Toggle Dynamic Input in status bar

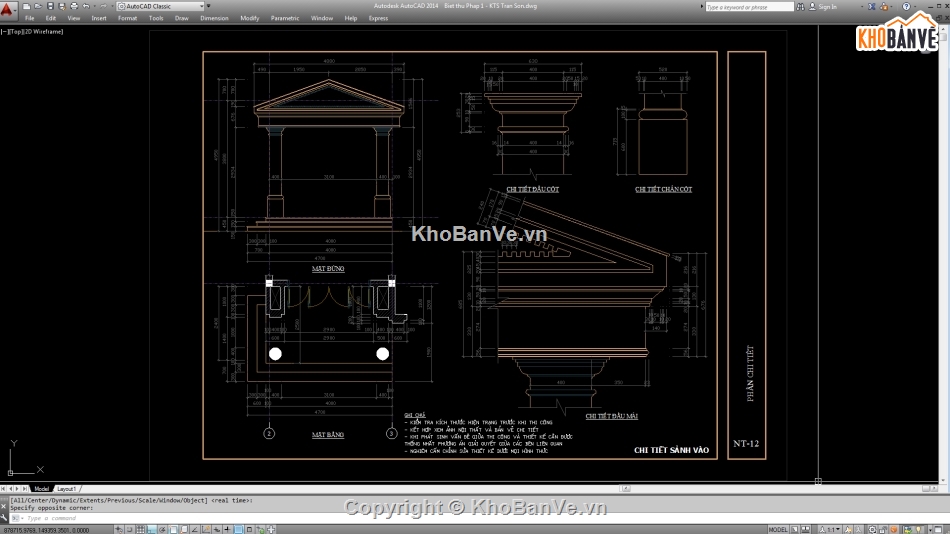click(x=217, y=529)
